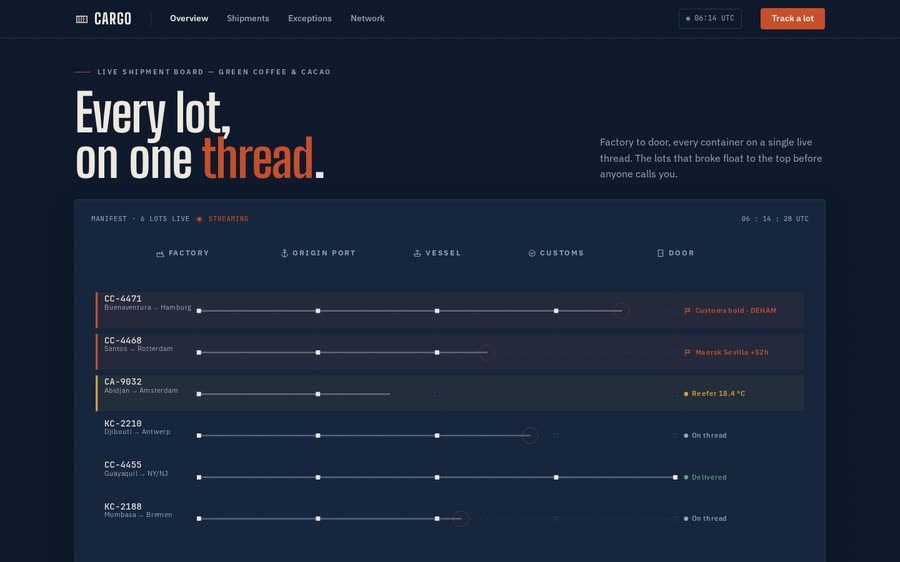Click the Guayaquil → NY/NJ route text
Viewport: 900px width, 562px height.
(136, 474)
